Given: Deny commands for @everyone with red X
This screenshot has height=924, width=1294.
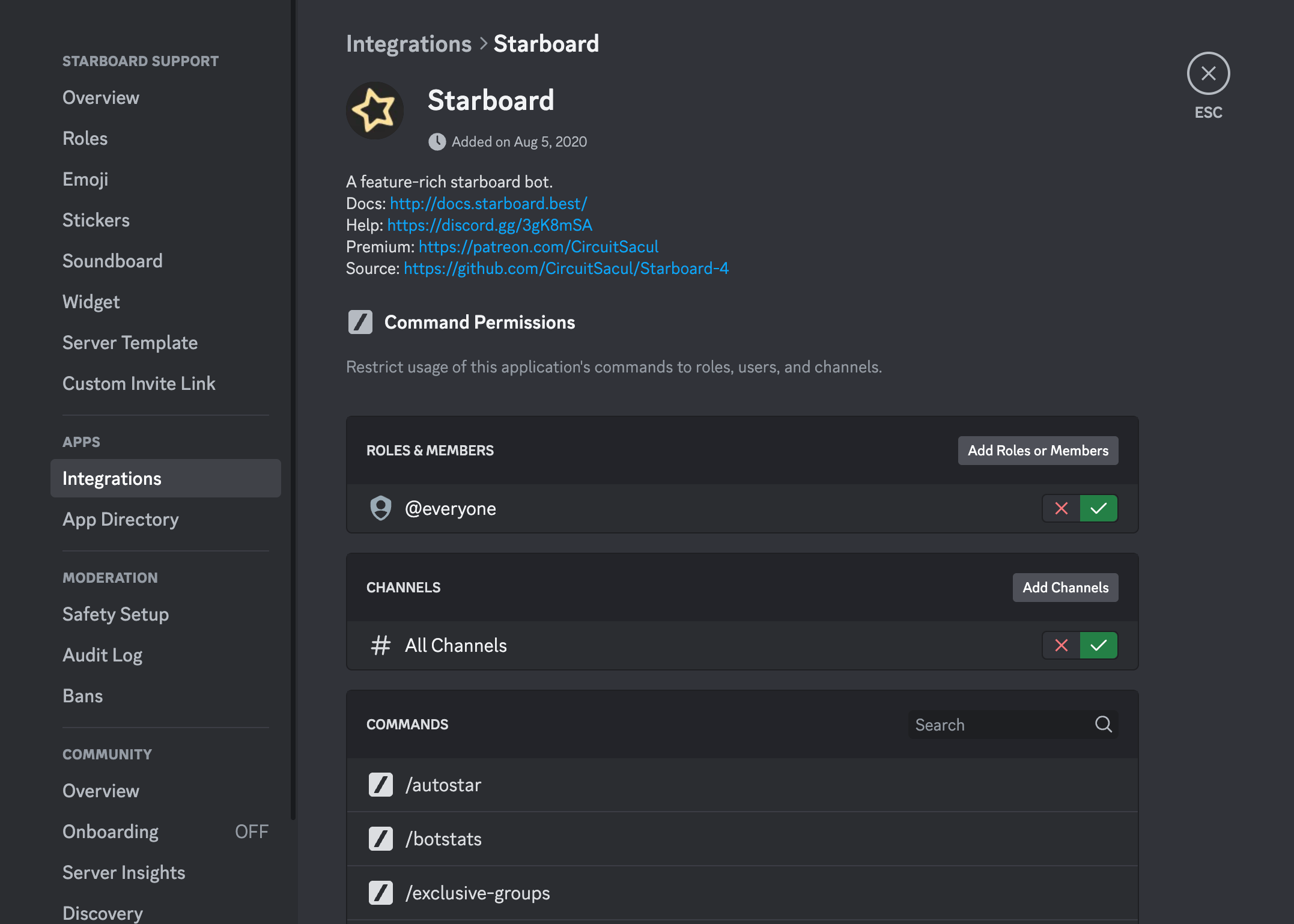Looking at the screenshot, I should [x=1062, y=508].
